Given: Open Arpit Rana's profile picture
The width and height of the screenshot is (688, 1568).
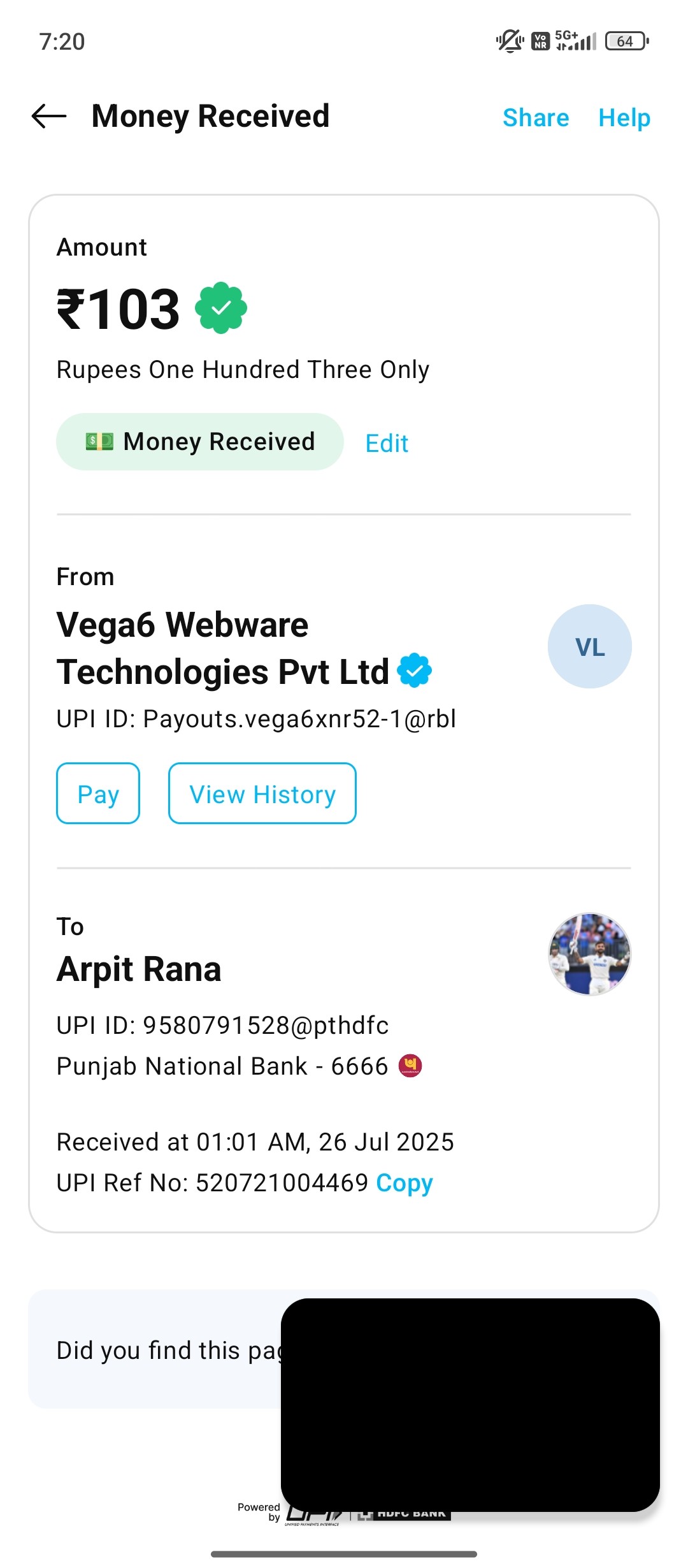Looking at the screenshot, I should (589, 954).
